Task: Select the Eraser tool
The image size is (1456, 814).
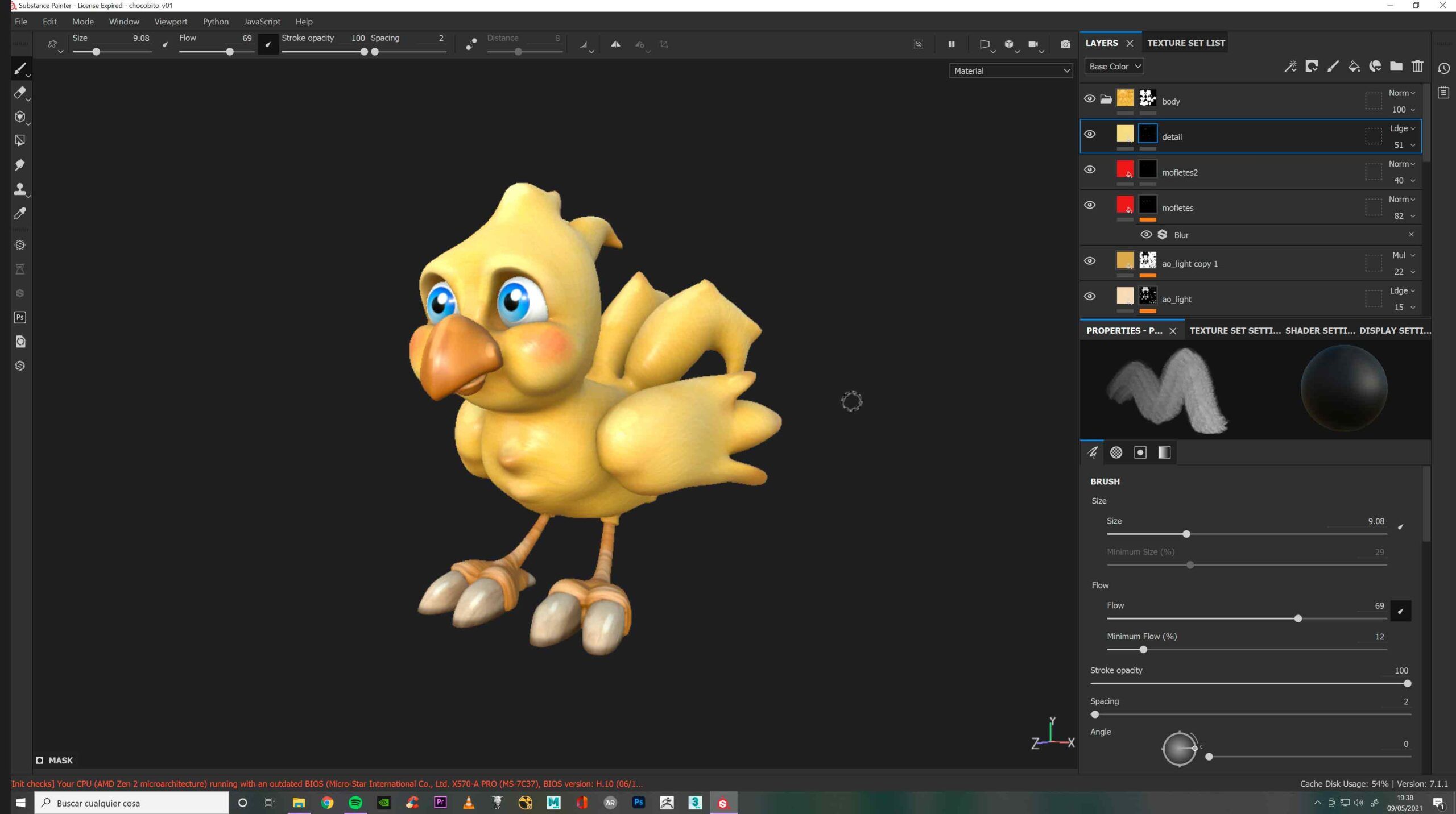Action: click(20, 93)
